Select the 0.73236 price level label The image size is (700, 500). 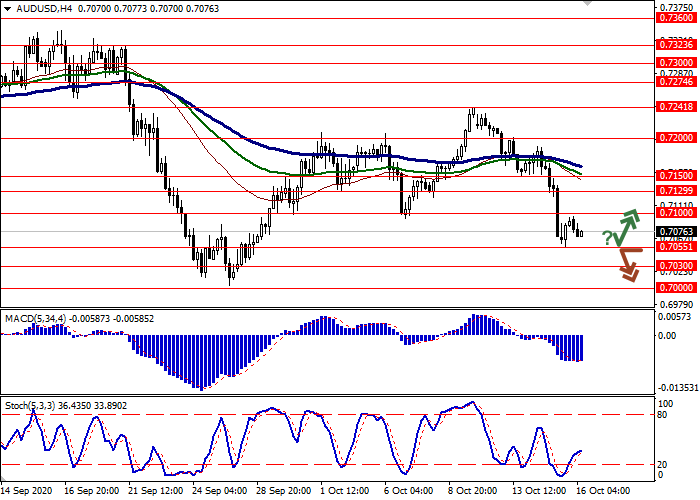(676, 45)
